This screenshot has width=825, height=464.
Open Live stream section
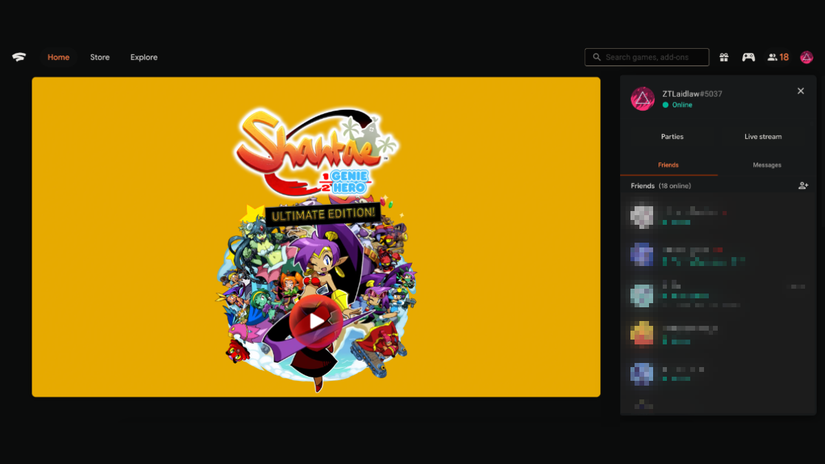point(763,136)
